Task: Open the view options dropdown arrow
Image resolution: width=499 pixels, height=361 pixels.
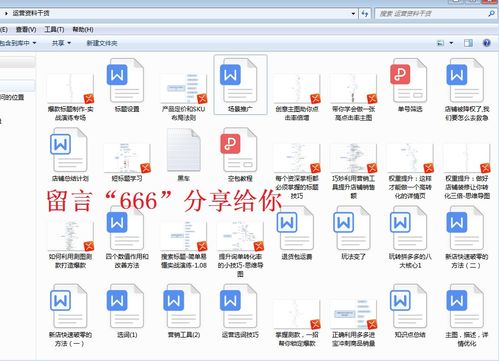Action: [x=451, y=43]
